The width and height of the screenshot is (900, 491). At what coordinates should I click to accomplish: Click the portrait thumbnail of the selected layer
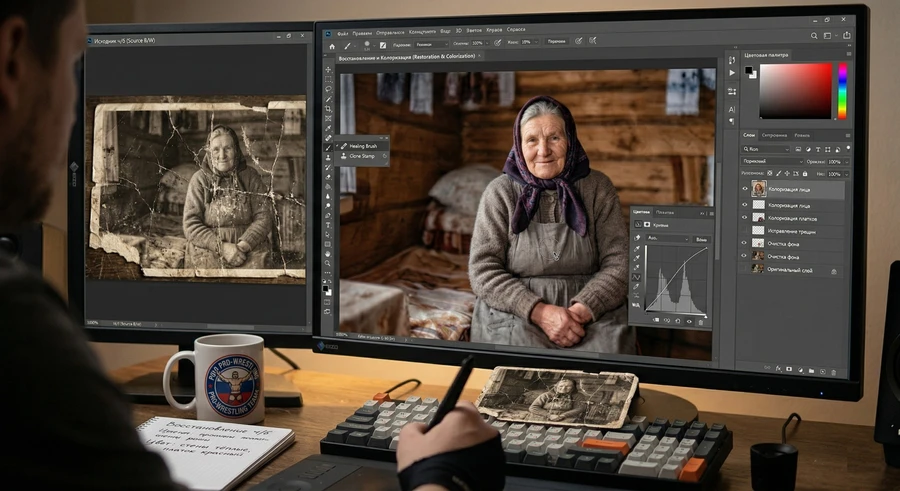[x=759, y=188]
